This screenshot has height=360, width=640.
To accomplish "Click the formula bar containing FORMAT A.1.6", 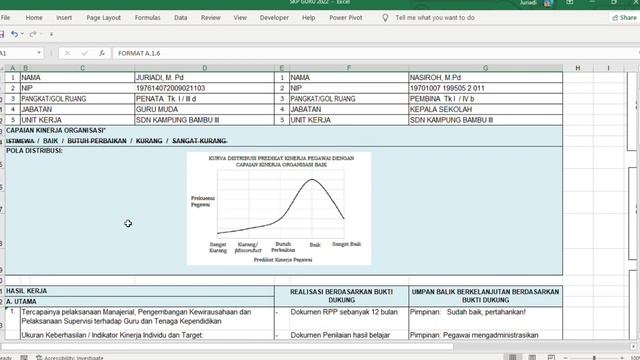I will coord(376,53).
